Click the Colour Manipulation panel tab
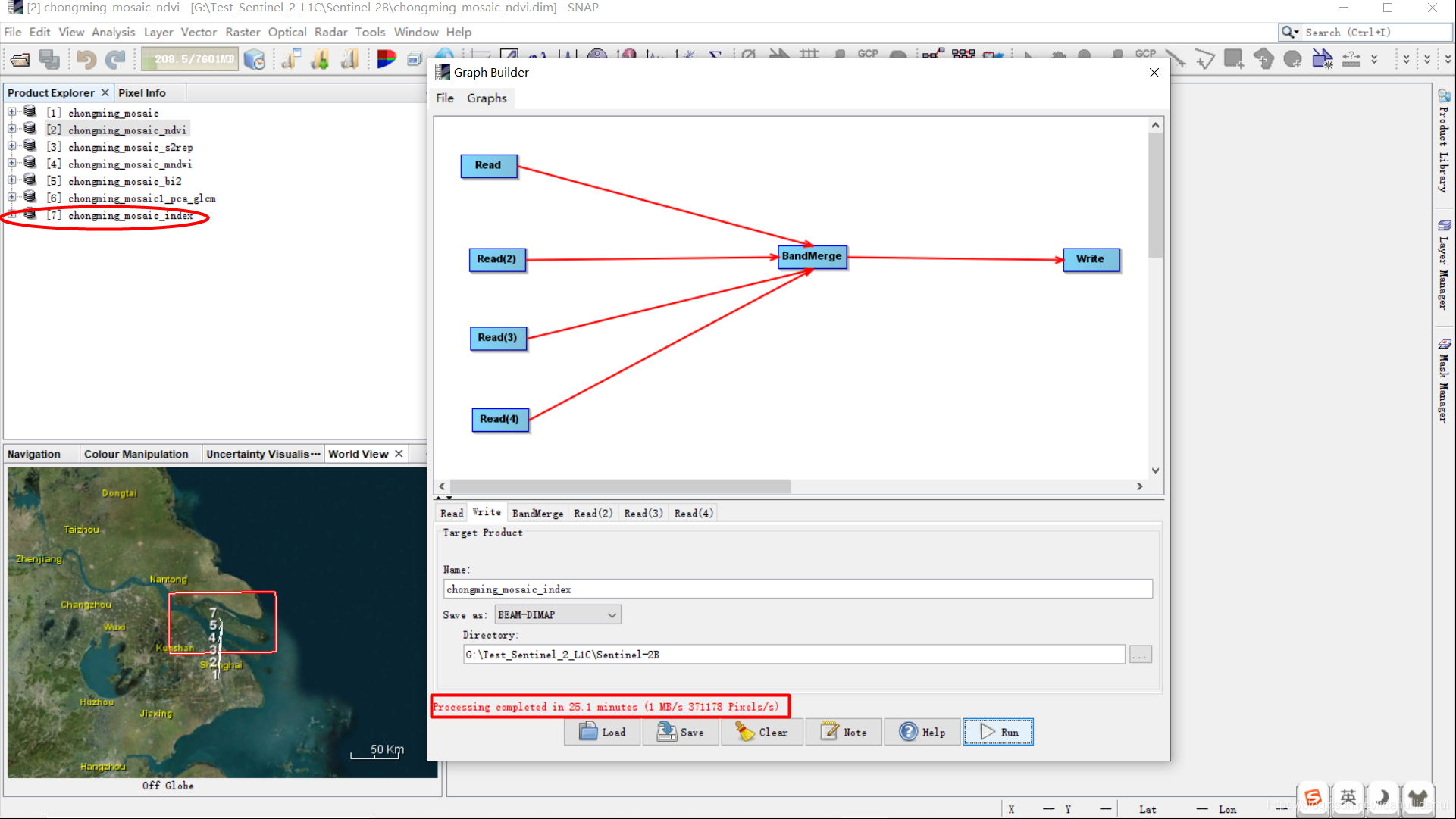1456x819 pixels. [x=135, y=454]
